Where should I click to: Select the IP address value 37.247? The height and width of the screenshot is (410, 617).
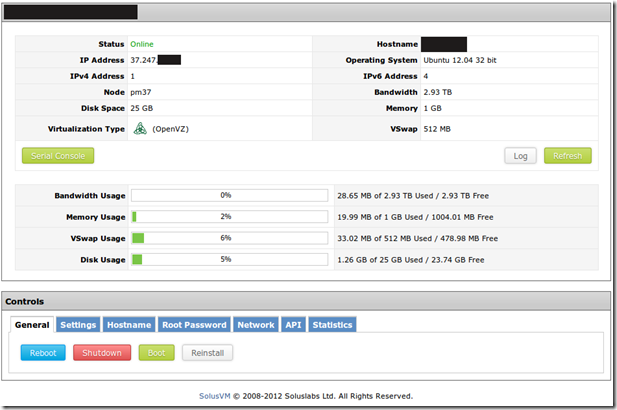tap(144, 60)
